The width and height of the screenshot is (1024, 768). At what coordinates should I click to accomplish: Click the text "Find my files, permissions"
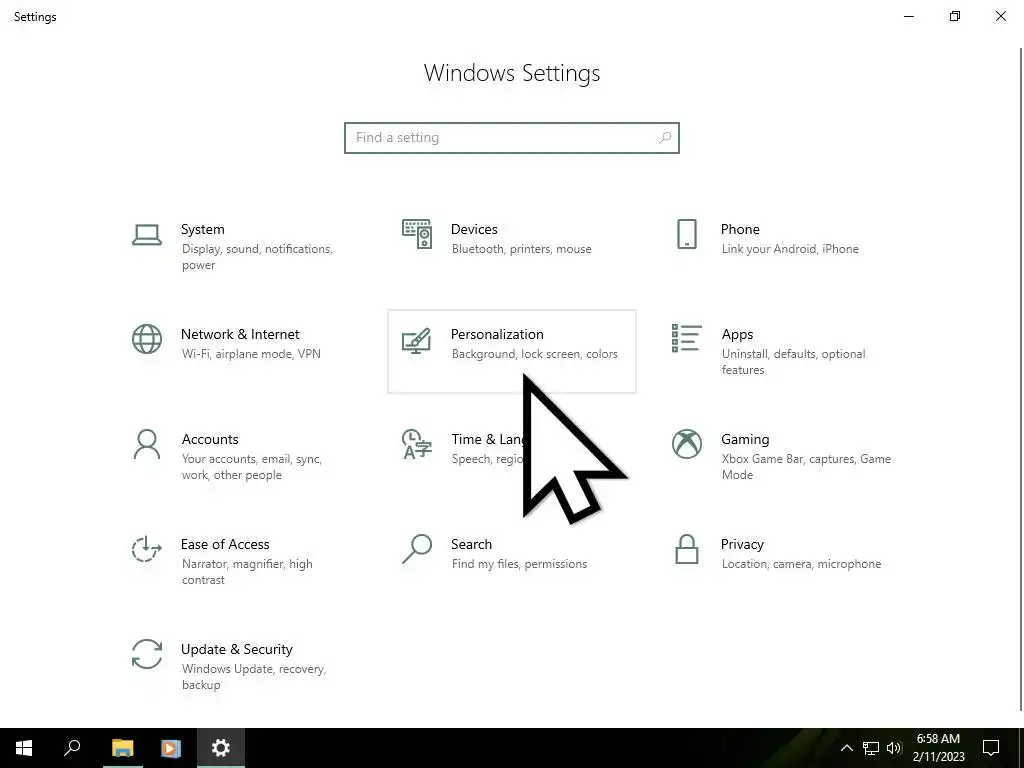pos(519,564)
